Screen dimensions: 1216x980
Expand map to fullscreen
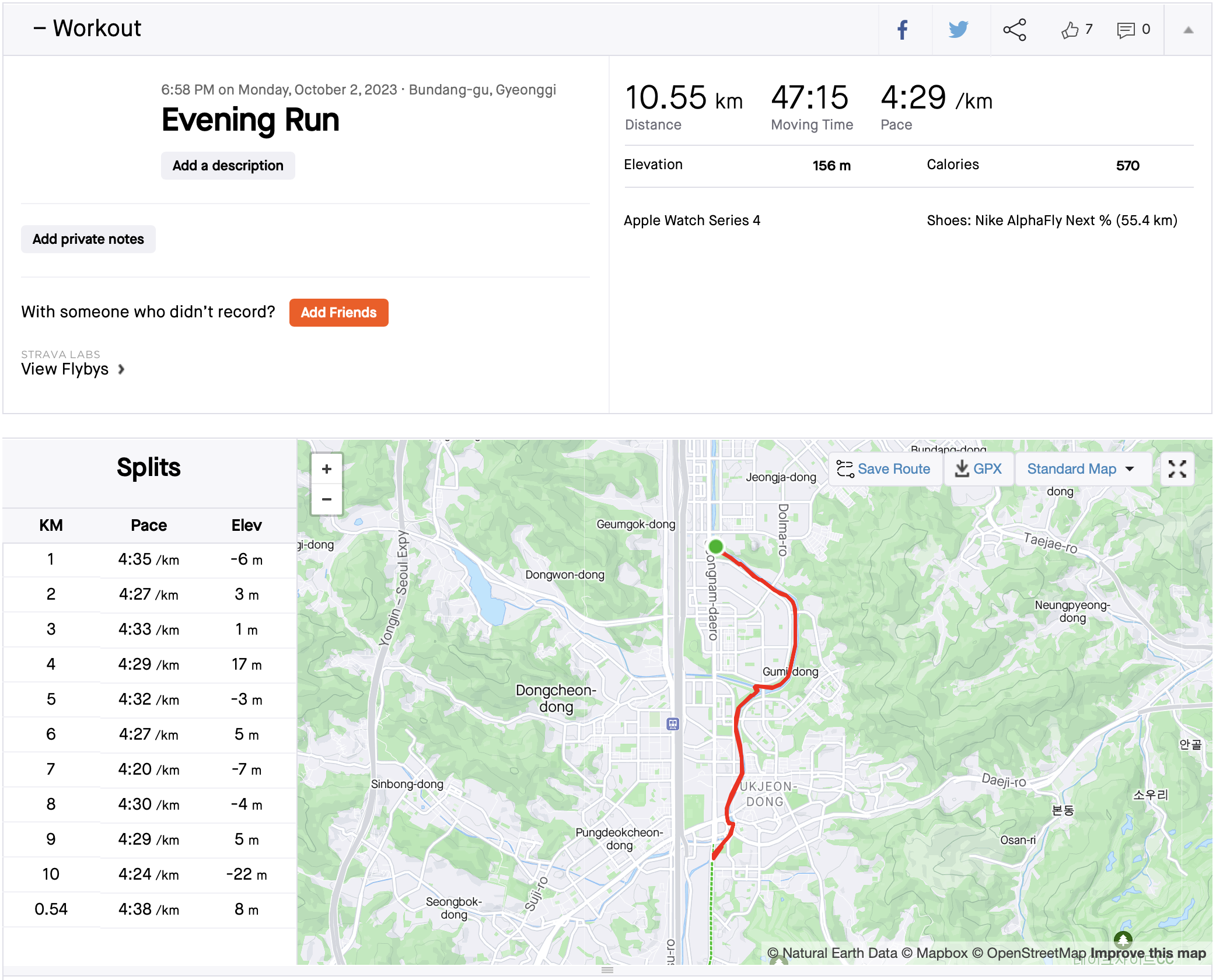[1177, 469]
